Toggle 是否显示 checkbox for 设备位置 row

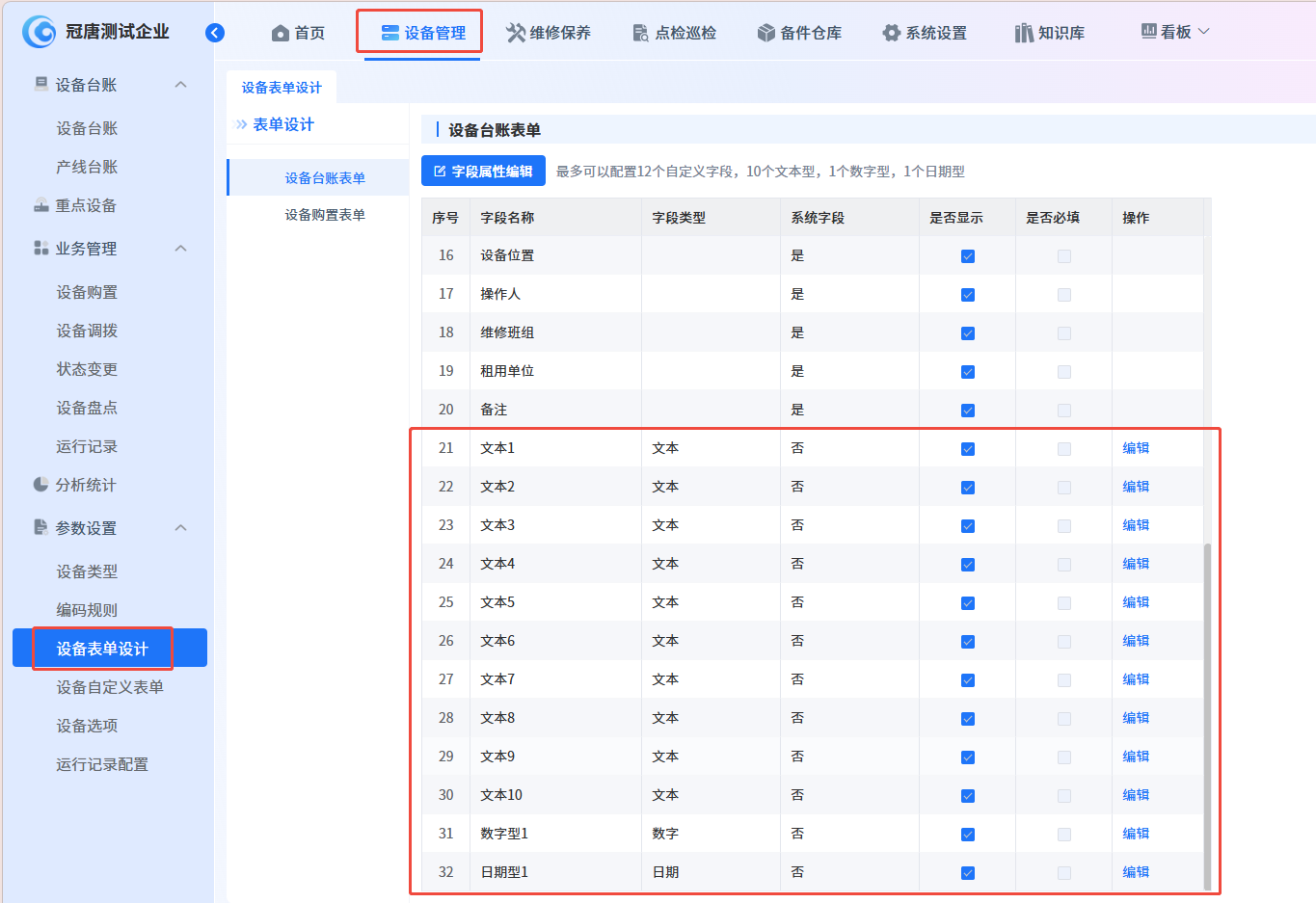pos(968,256)
